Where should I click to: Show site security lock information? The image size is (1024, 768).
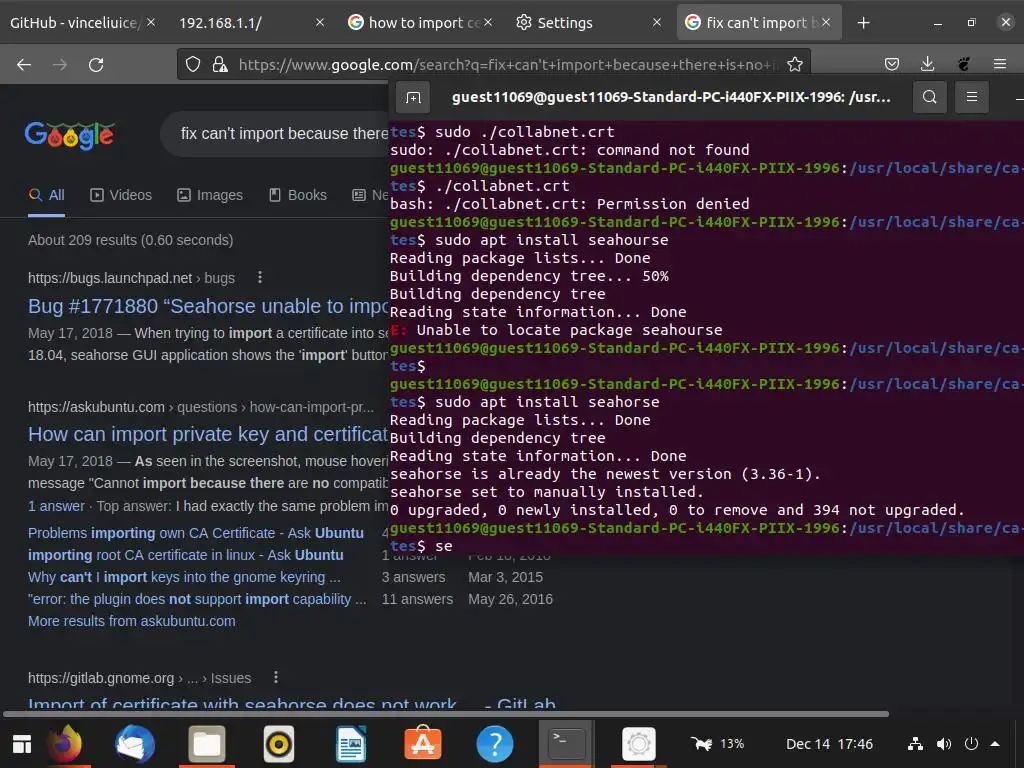click(x=220, y=64)
